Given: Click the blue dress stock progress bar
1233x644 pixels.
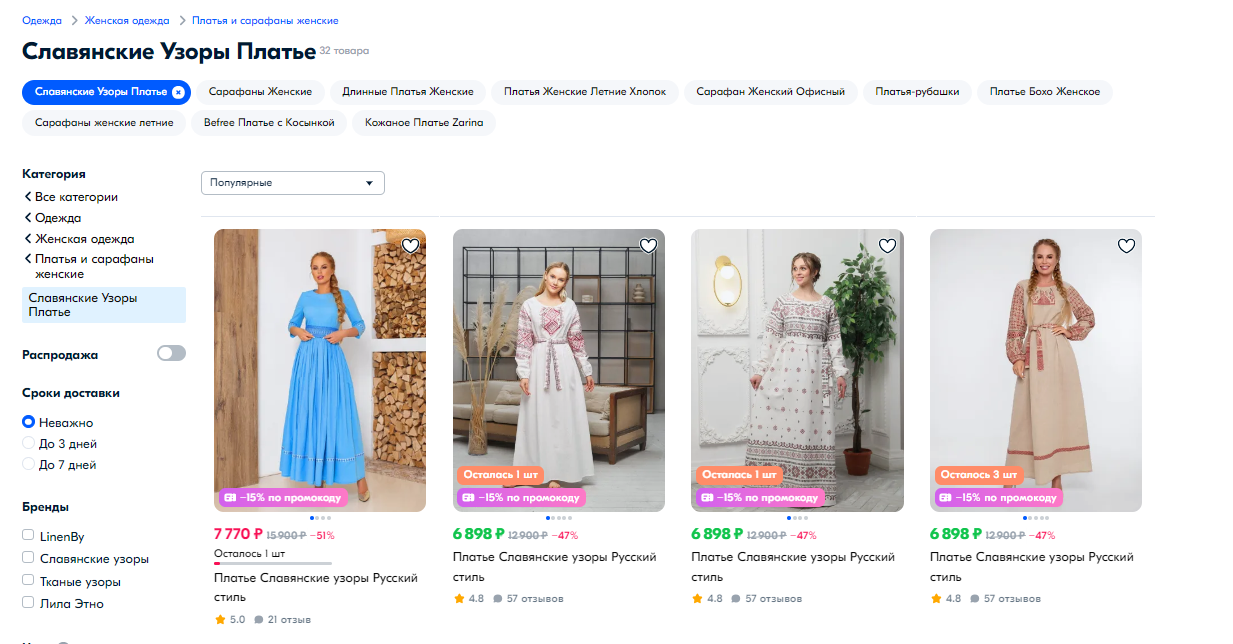Looking at the screenshot, I should point(273,563).
